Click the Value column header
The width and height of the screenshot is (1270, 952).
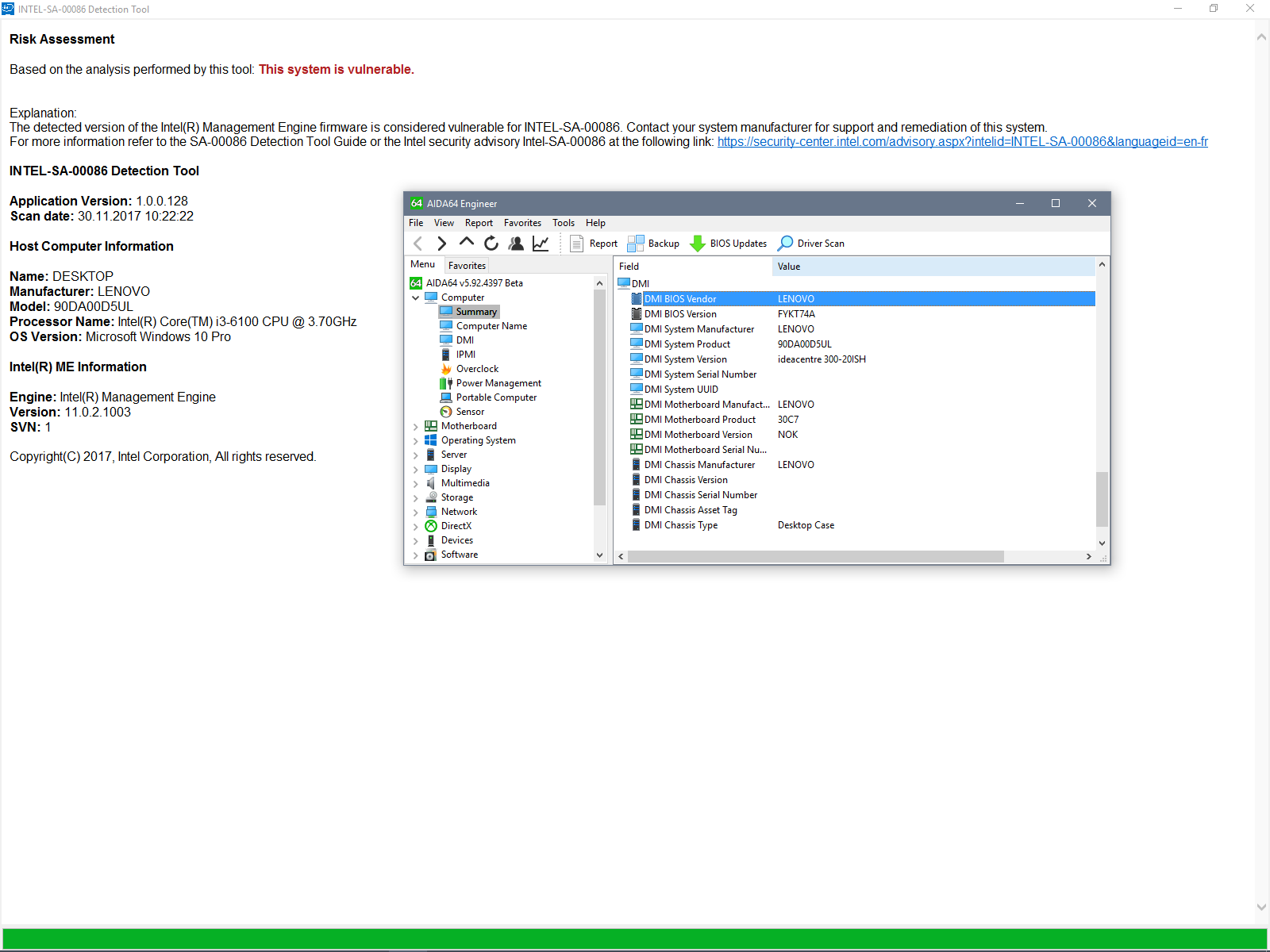(933, 267)
